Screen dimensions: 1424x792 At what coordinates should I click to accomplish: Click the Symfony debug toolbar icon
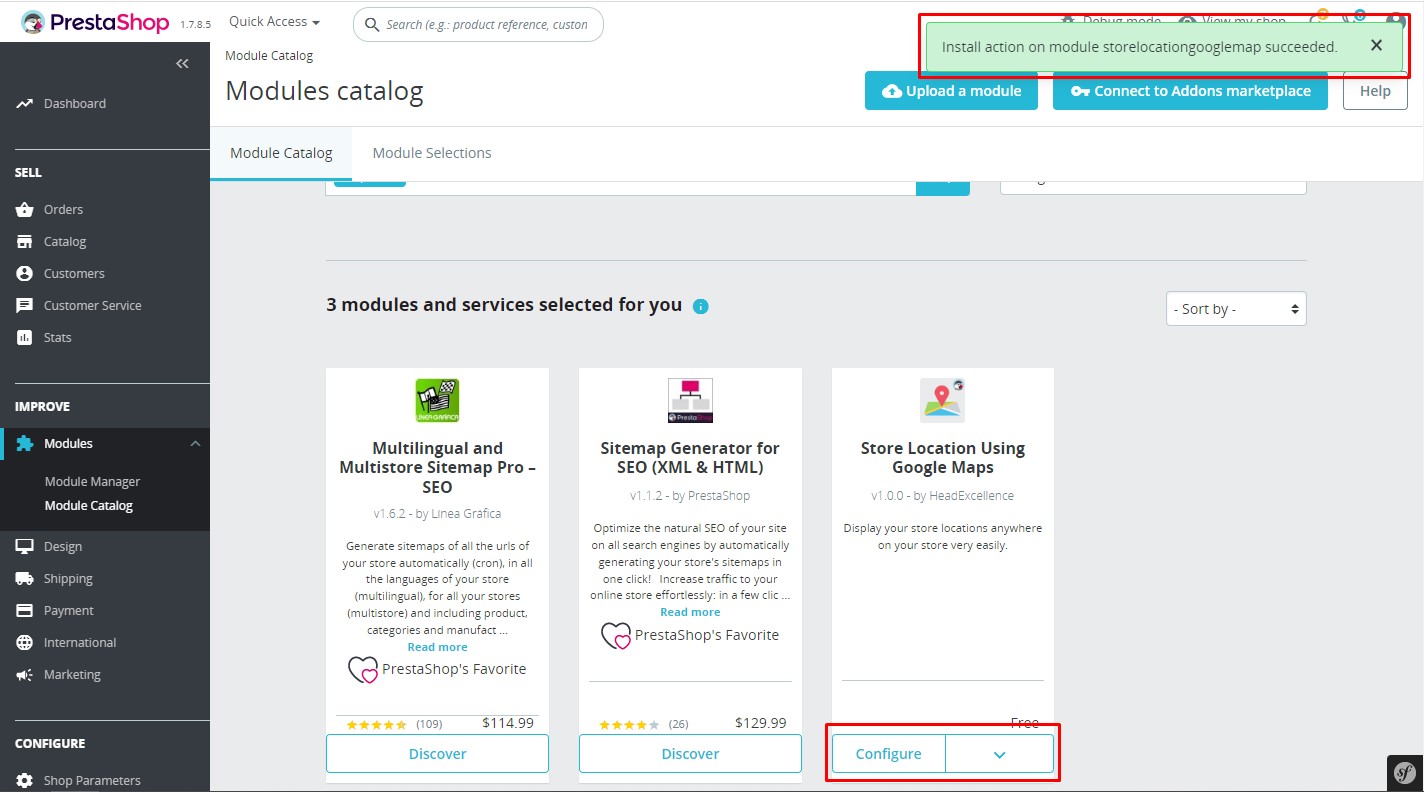pyautogui.click(x=1405, y=773)
